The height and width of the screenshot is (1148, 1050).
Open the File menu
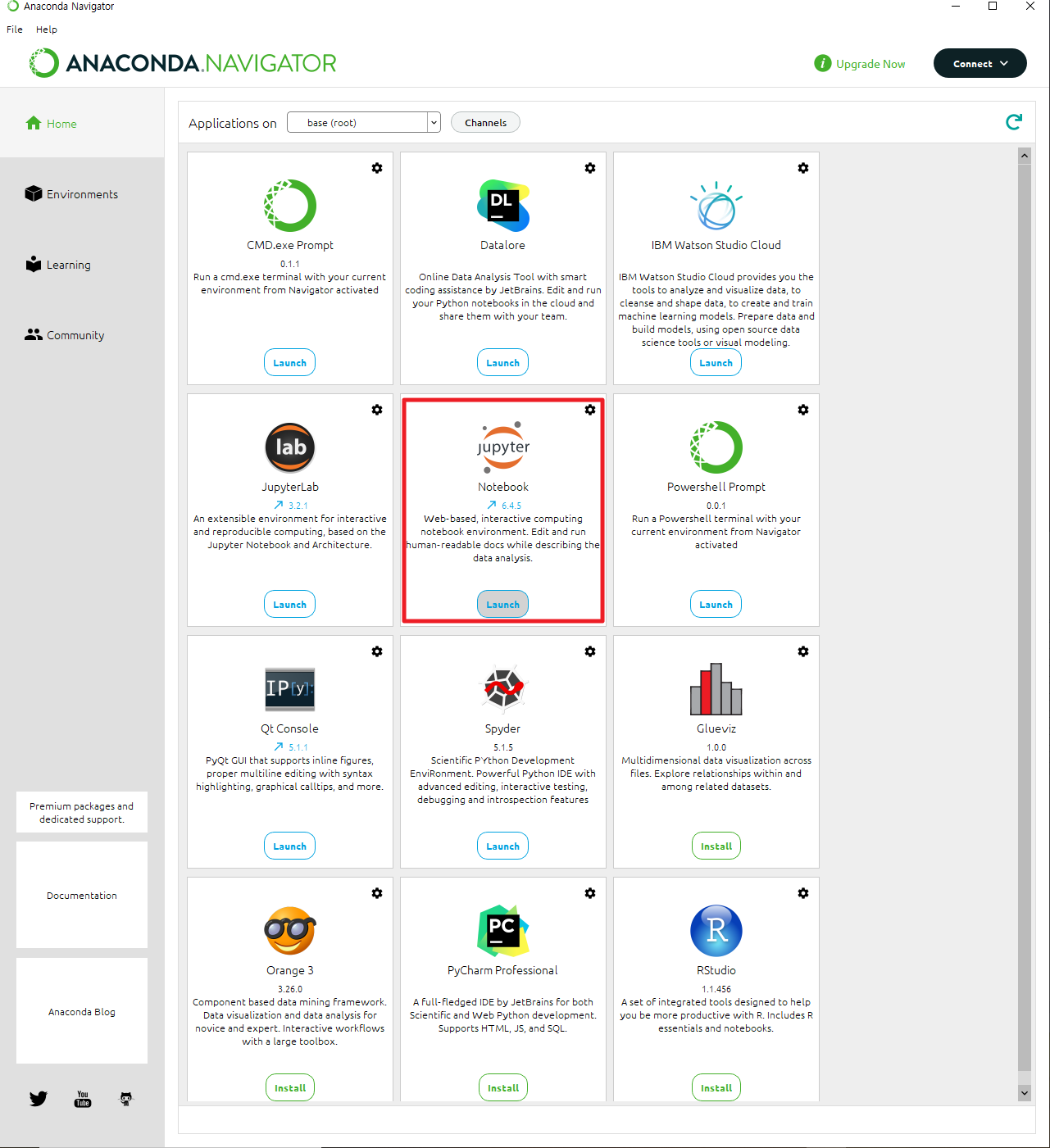(15, 29)
